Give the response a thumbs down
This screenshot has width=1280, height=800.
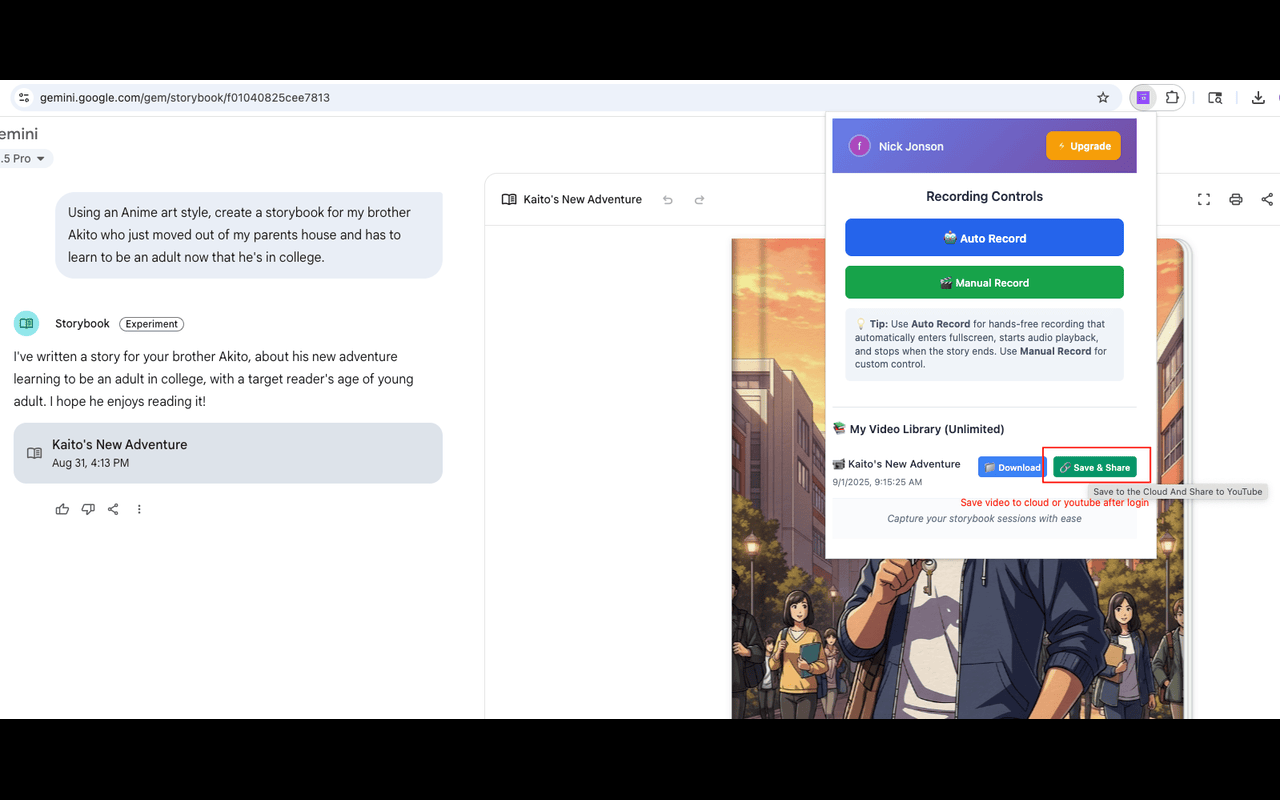click(x=88, y=509)
